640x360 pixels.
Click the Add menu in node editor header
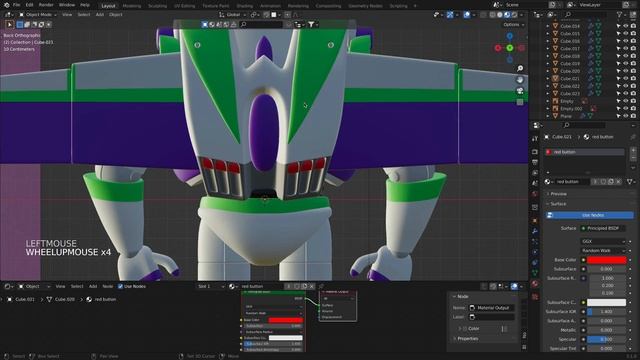point(93,287)
